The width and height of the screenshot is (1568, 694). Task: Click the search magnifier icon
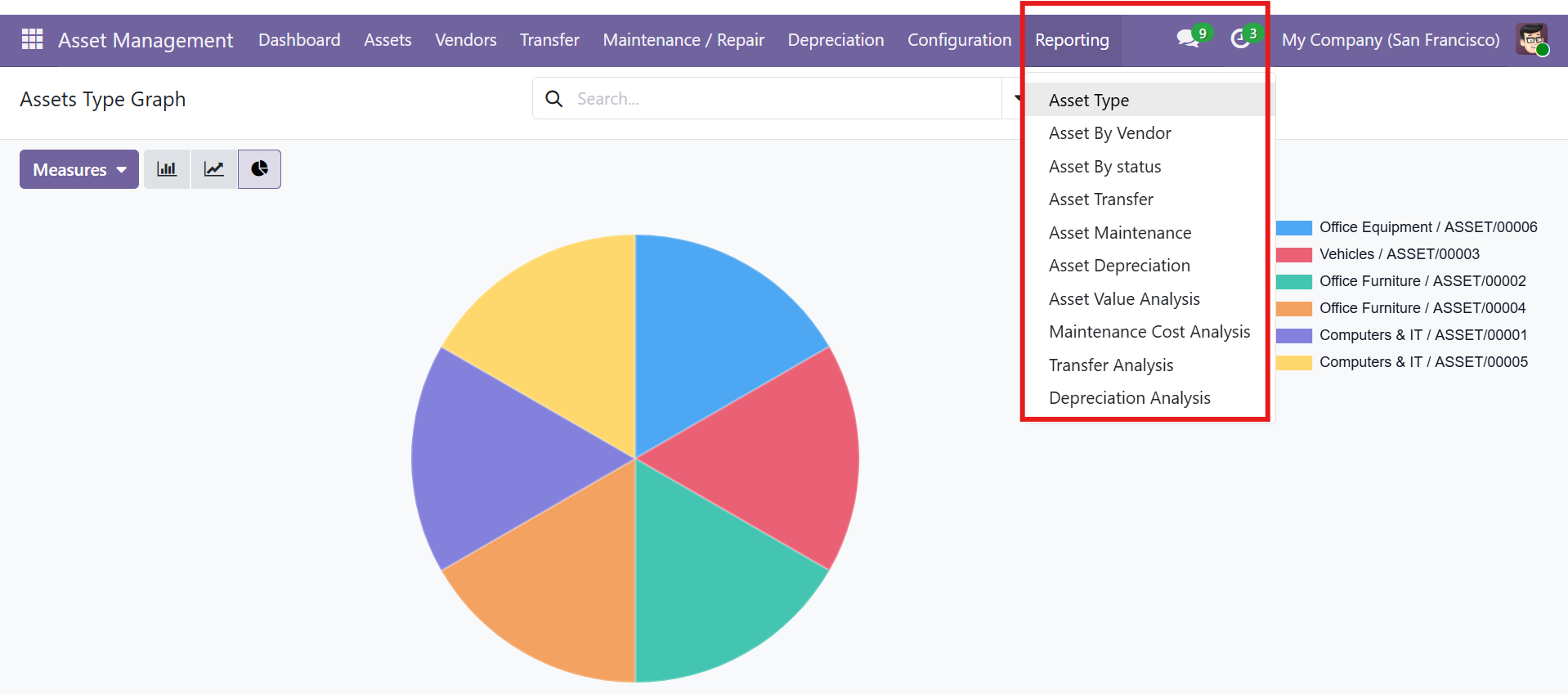pos(554,99)
